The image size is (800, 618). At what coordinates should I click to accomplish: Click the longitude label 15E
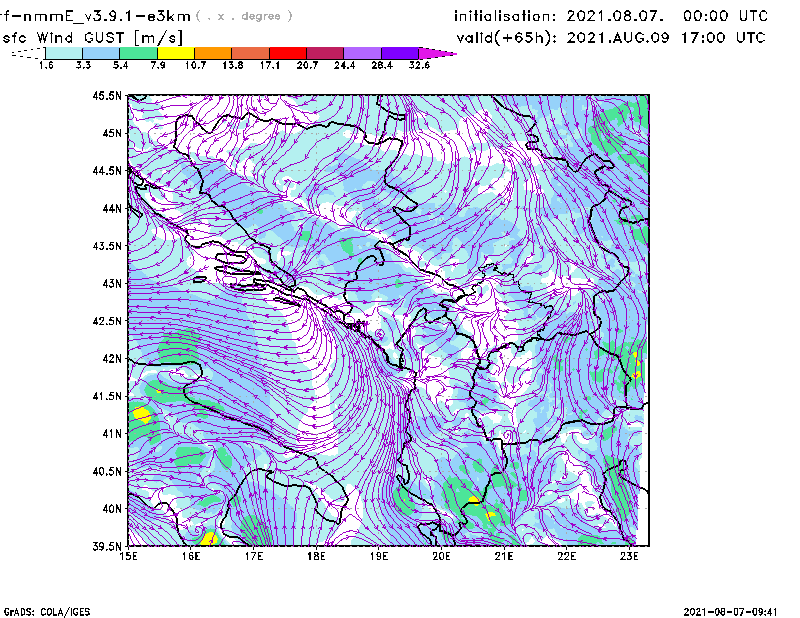[x=128, y=556]
